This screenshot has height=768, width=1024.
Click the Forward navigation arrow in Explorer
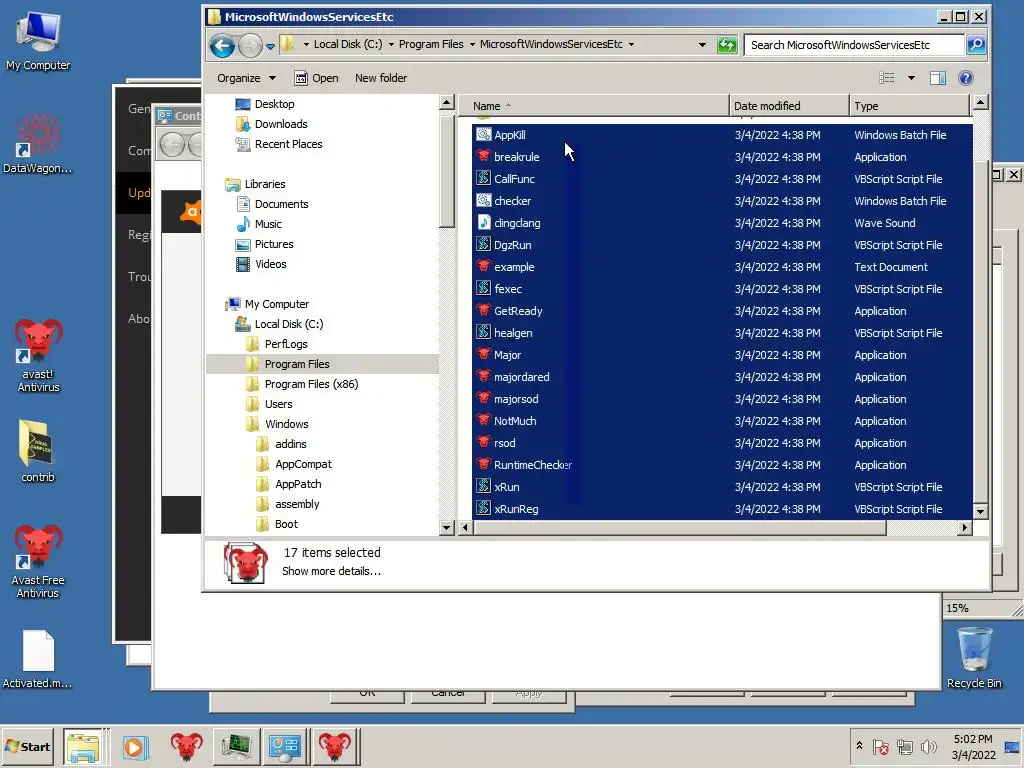pos(250,46)
